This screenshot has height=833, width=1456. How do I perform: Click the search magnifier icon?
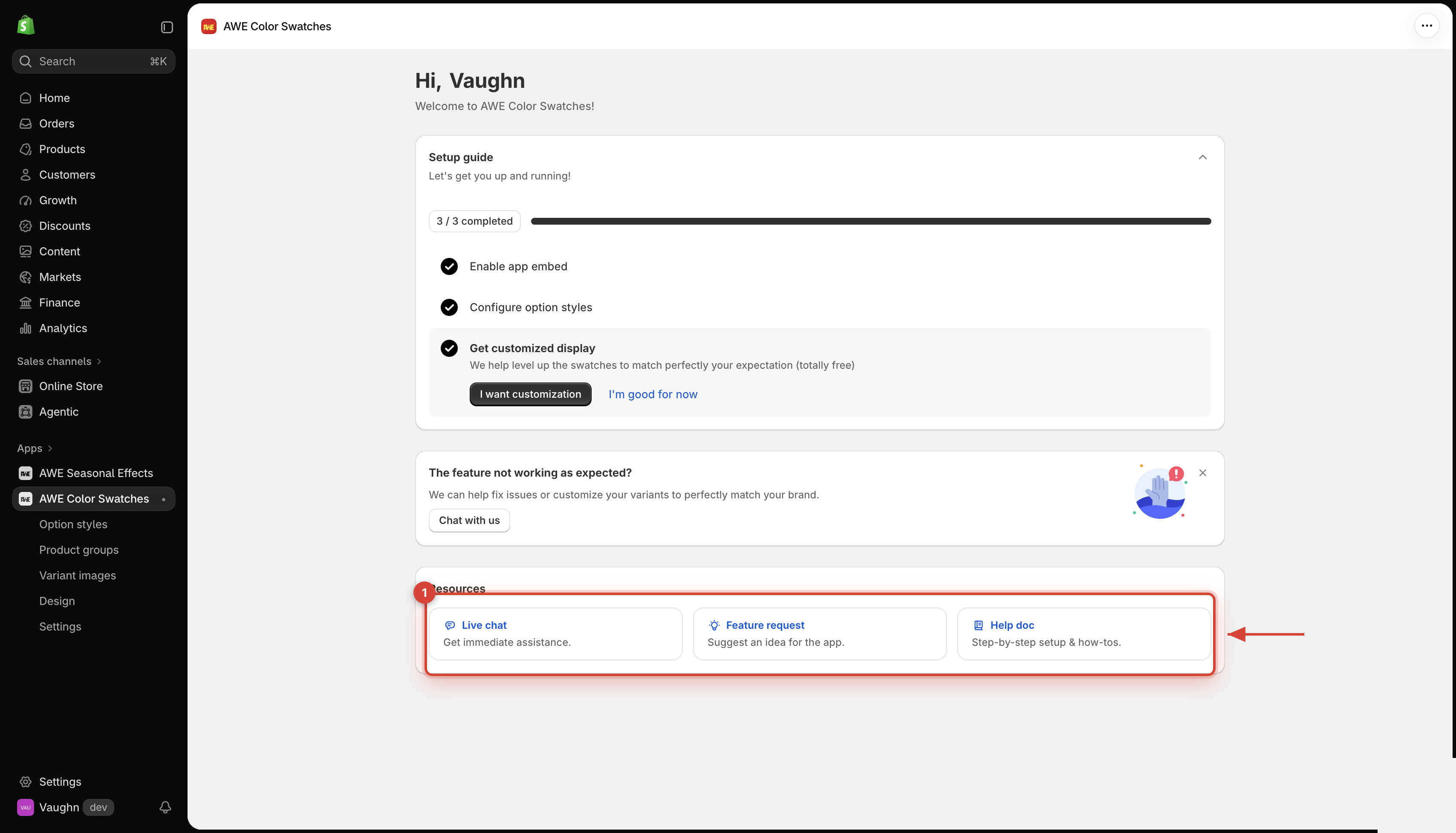click(25, 61)
